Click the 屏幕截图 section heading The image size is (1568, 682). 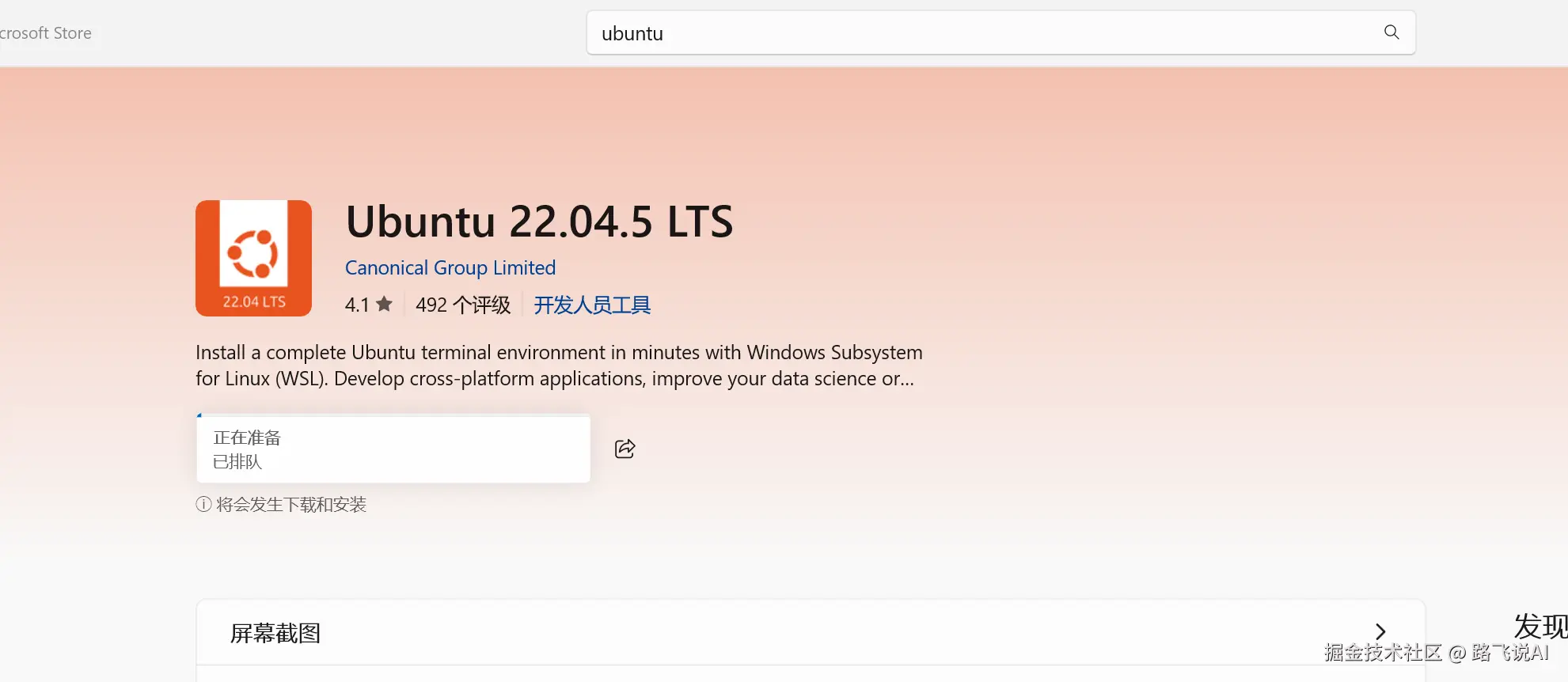click(275, 633)
